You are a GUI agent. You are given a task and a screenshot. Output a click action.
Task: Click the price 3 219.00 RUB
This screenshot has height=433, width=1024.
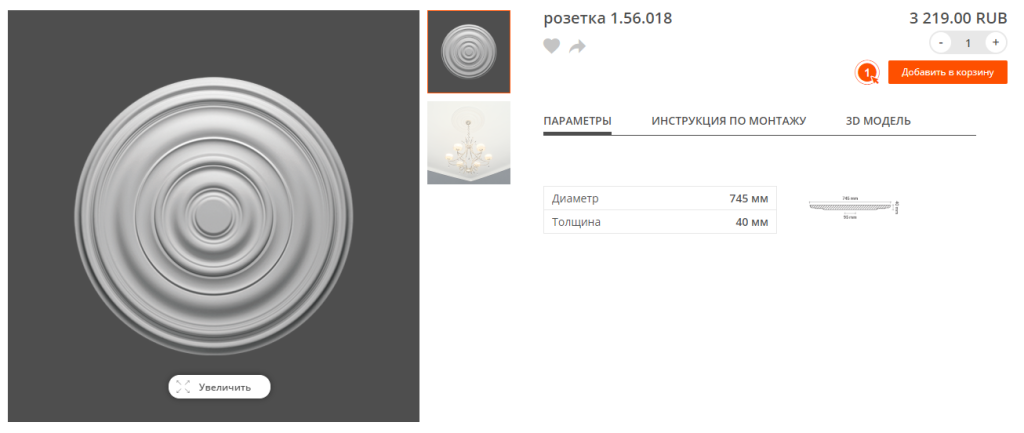(x=958, y=18)
